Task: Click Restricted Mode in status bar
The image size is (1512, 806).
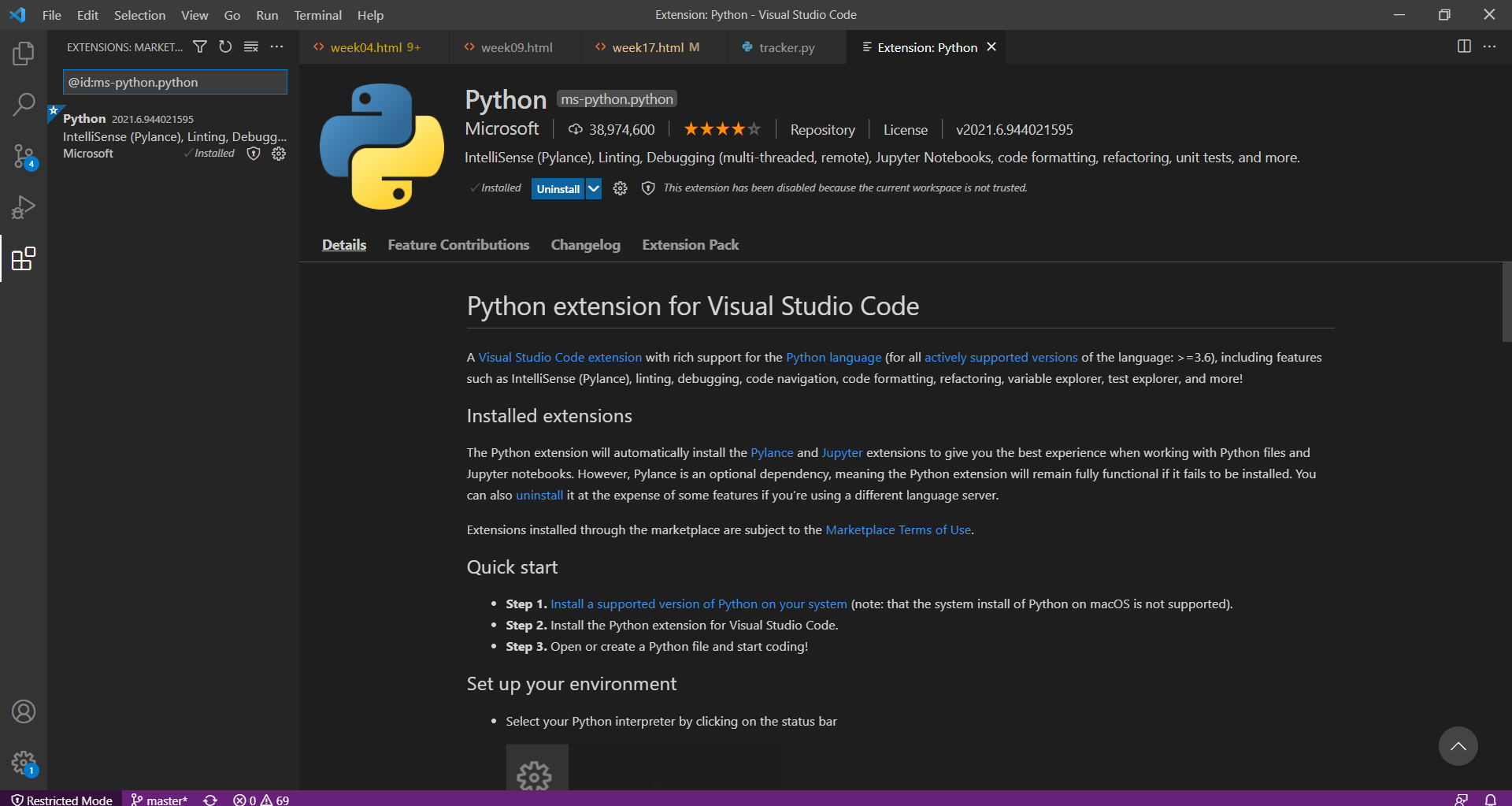Action: 61,800
